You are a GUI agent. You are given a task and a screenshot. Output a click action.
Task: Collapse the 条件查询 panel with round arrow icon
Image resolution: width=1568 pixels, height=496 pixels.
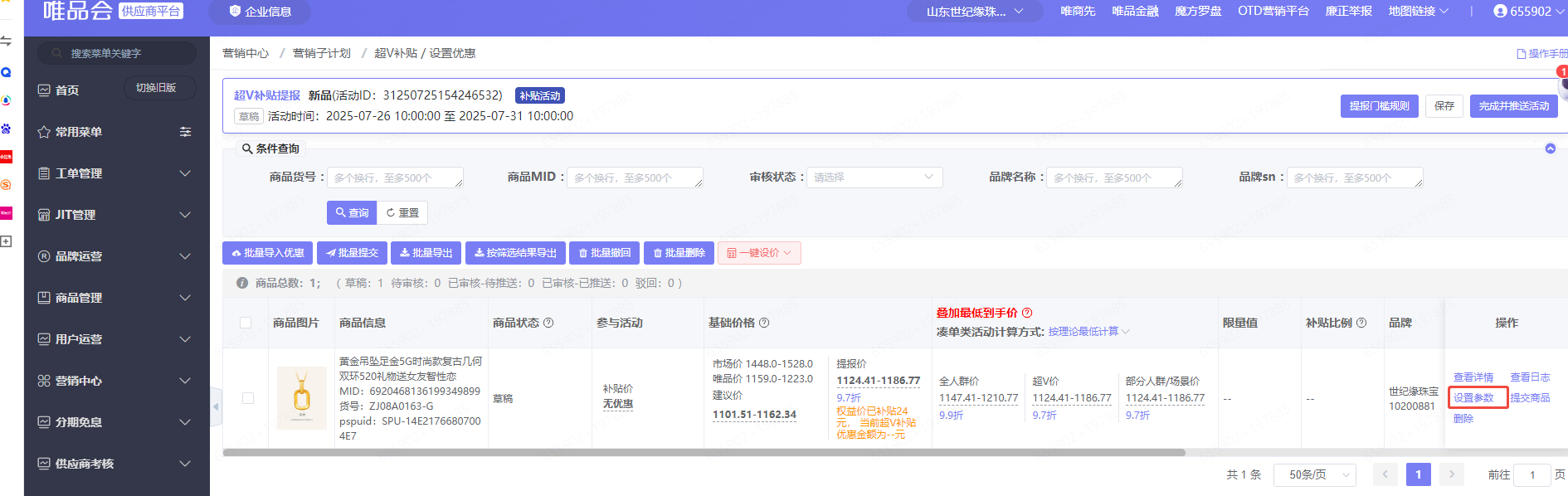[1550, 148]
